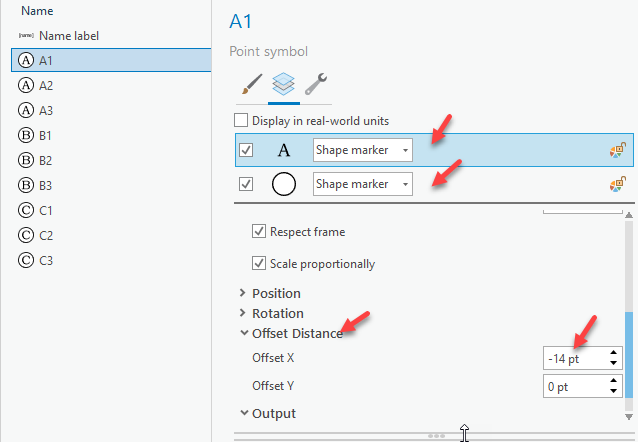Click the Offset X value field
This screenshot has height=442, width=638.
pyautogui.click(x=575, y=358)
